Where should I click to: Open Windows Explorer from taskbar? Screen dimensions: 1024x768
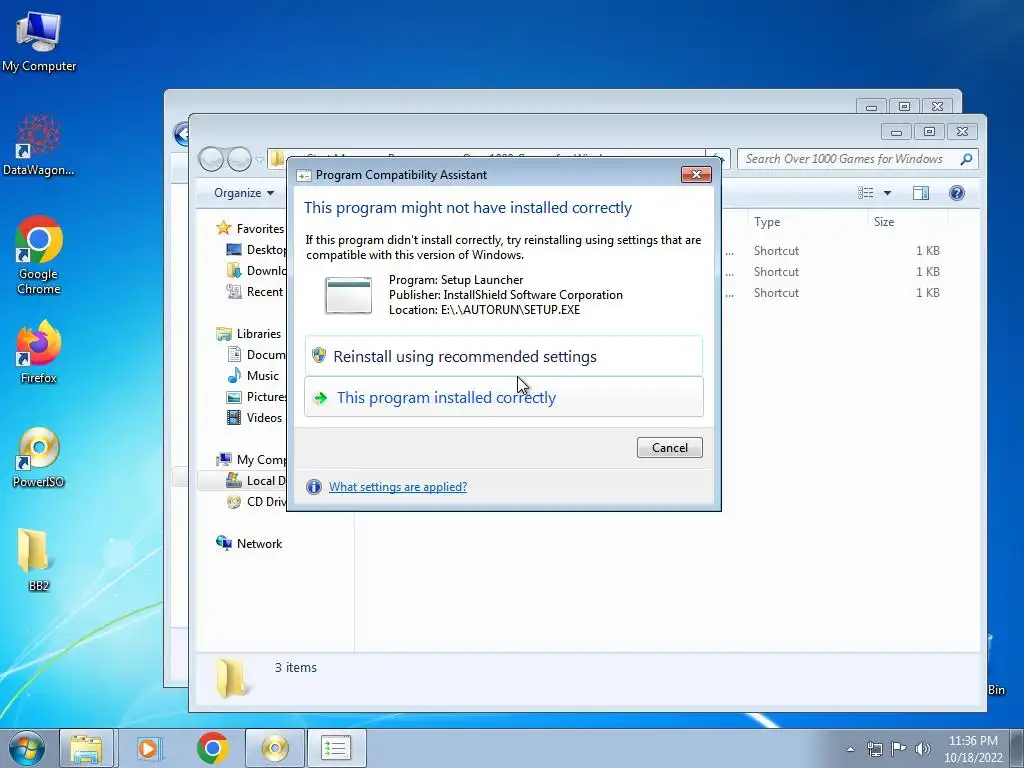coord(86,748)
